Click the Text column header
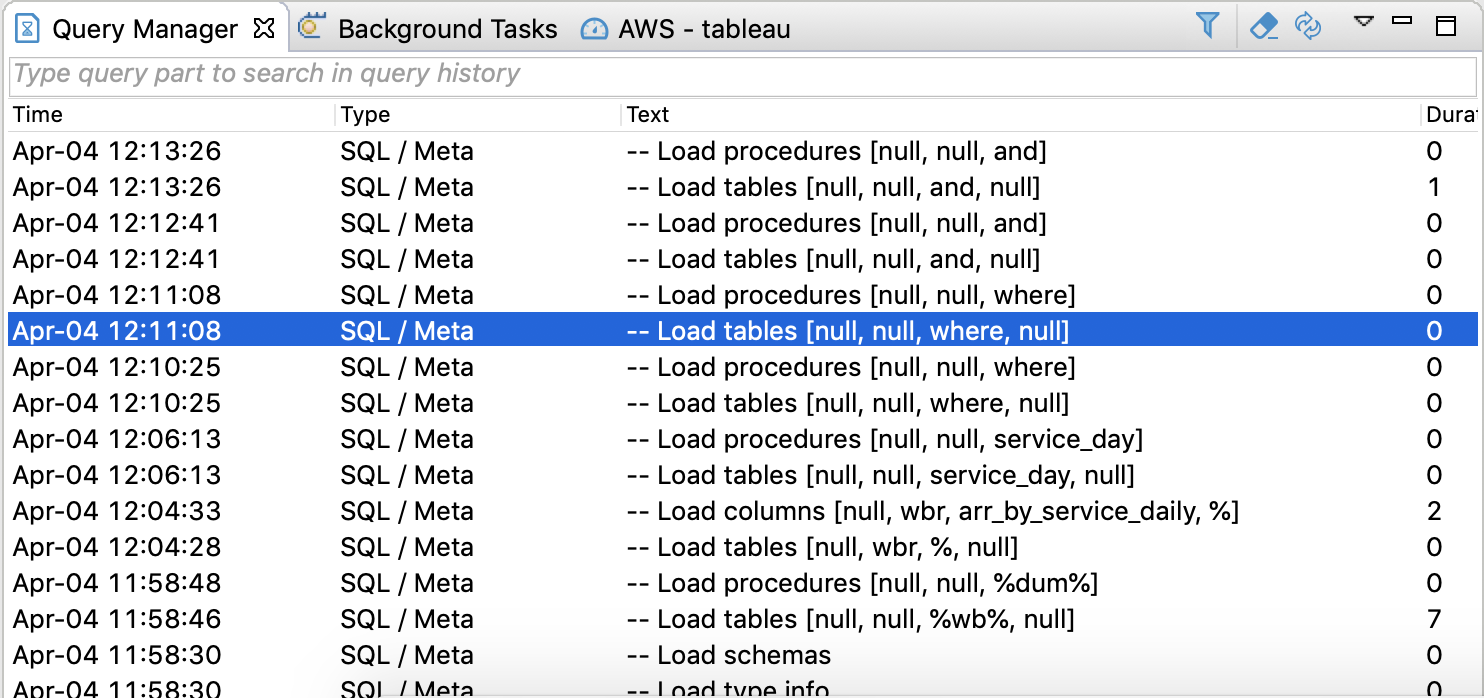Screen dimensions: 1484x698 pyautogui.click(x=647, y=114)
